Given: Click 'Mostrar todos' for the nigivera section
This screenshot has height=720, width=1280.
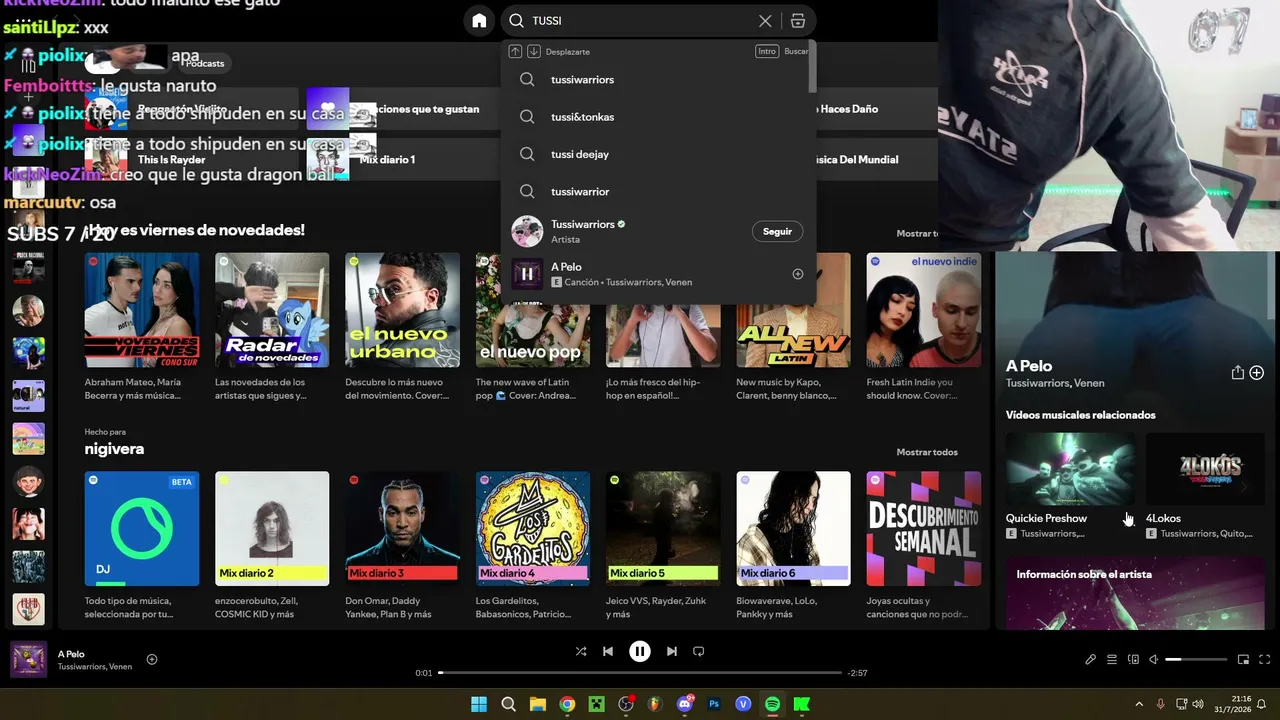Looking at the screenshot, I should click(x=927, y=452).
